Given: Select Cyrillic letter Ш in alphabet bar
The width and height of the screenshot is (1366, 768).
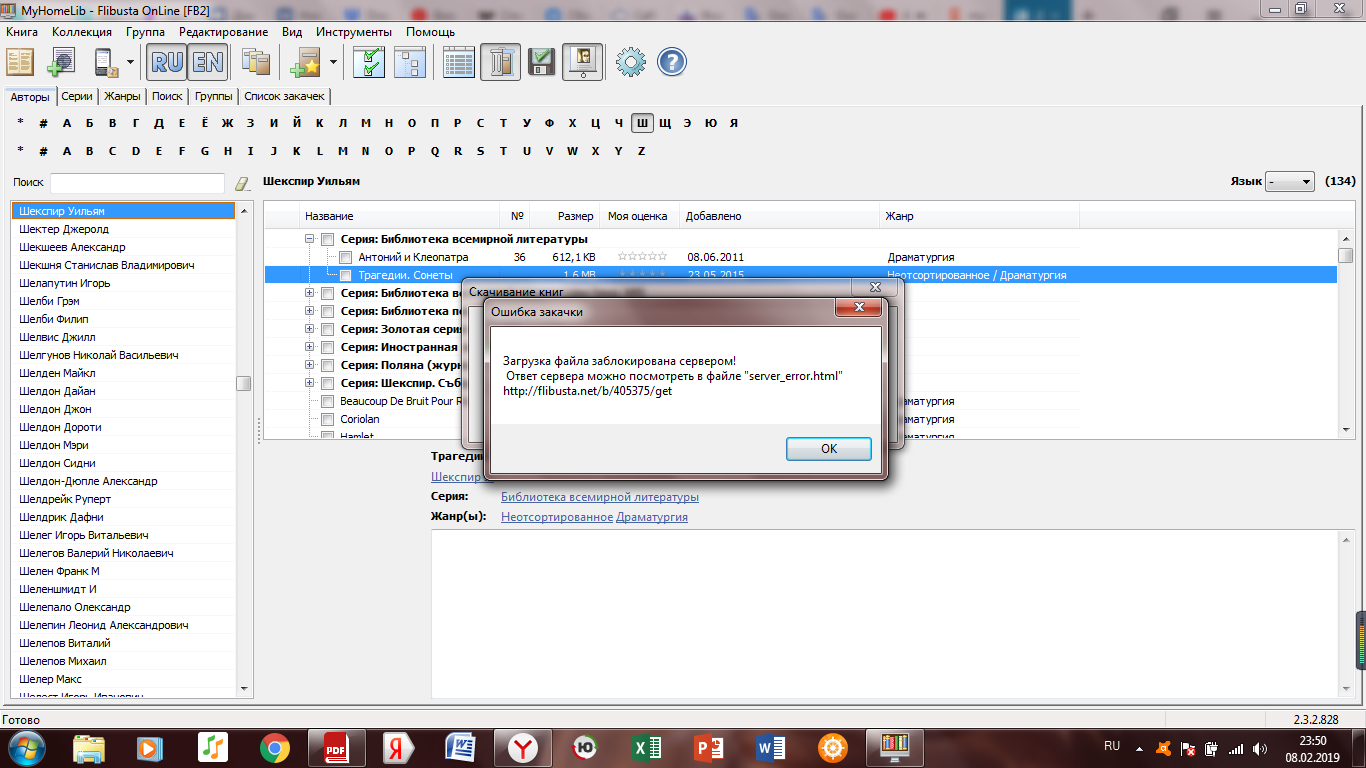Looking at the screenshot, I should (642, 123).
